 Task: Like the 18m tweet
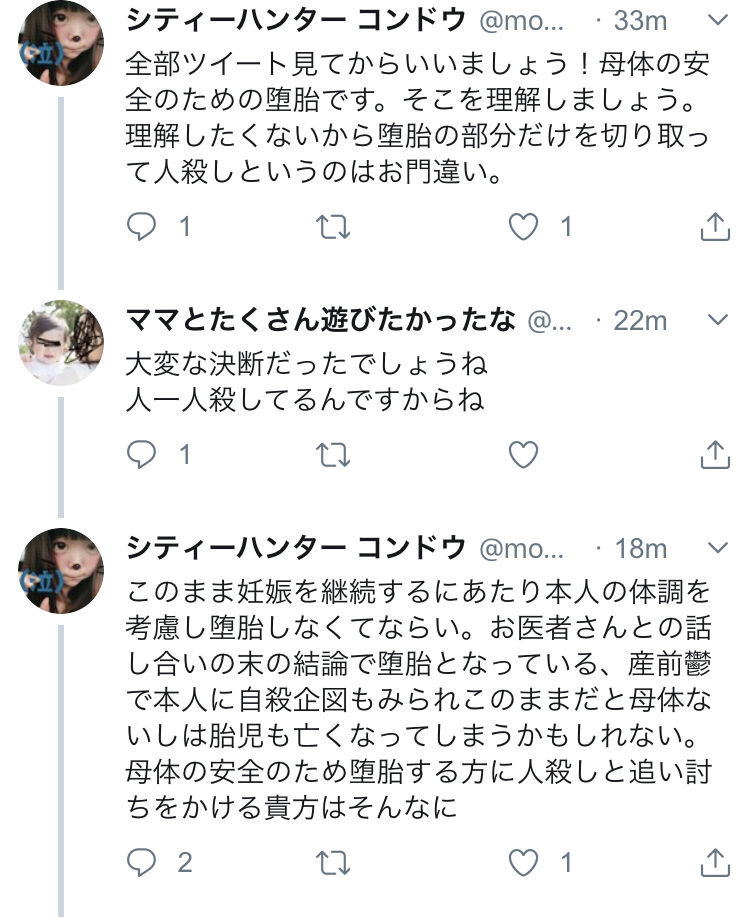tap(524, 861)
